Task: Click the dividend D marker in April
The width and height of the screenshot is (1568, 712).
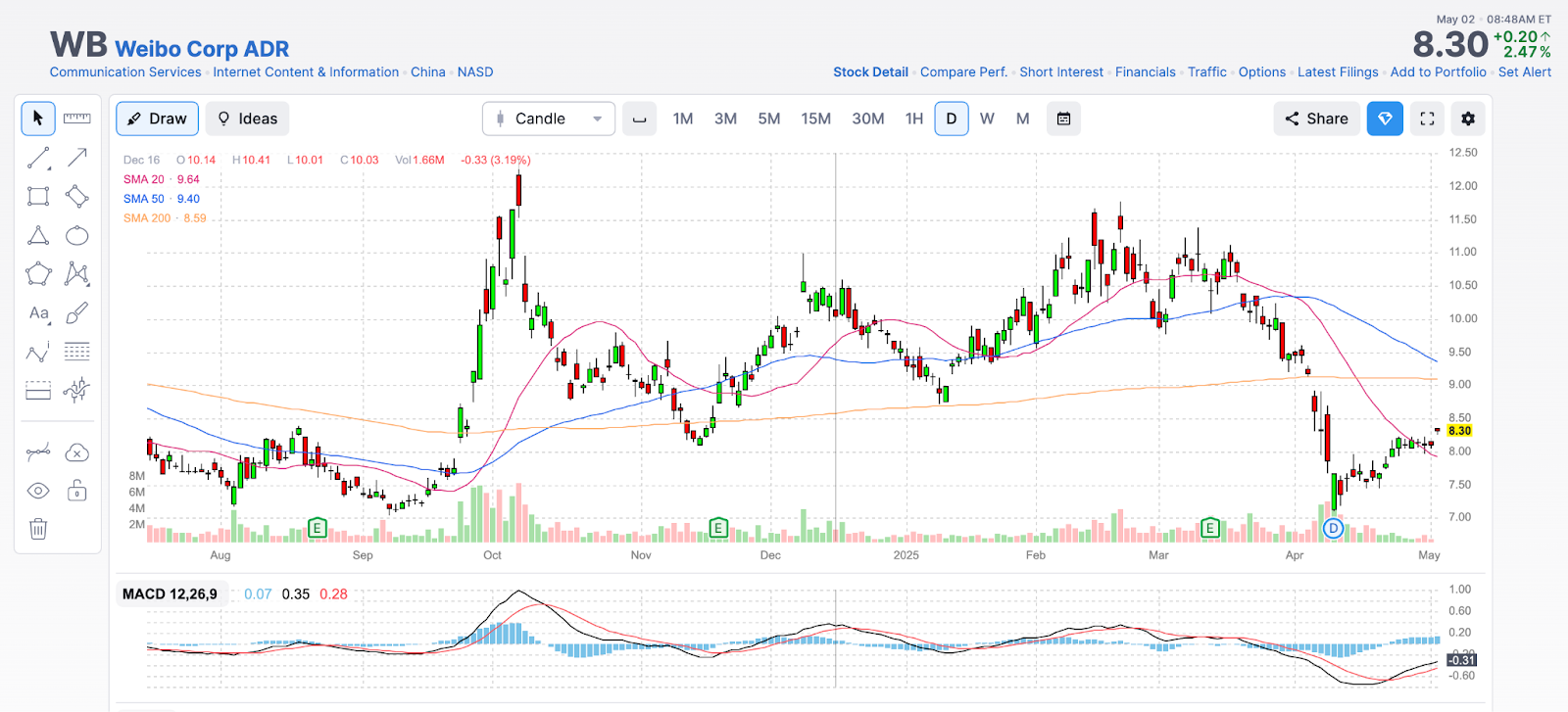Action: pyautogui.click(x=1333, y=528)
